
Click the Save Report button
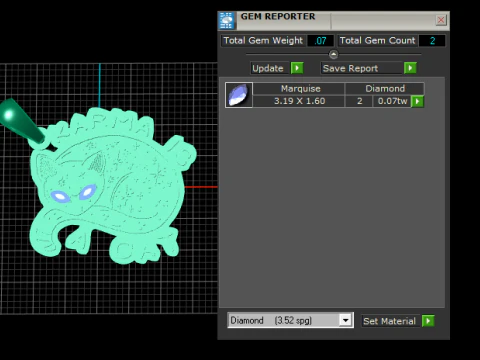click(x=362, y=68)
